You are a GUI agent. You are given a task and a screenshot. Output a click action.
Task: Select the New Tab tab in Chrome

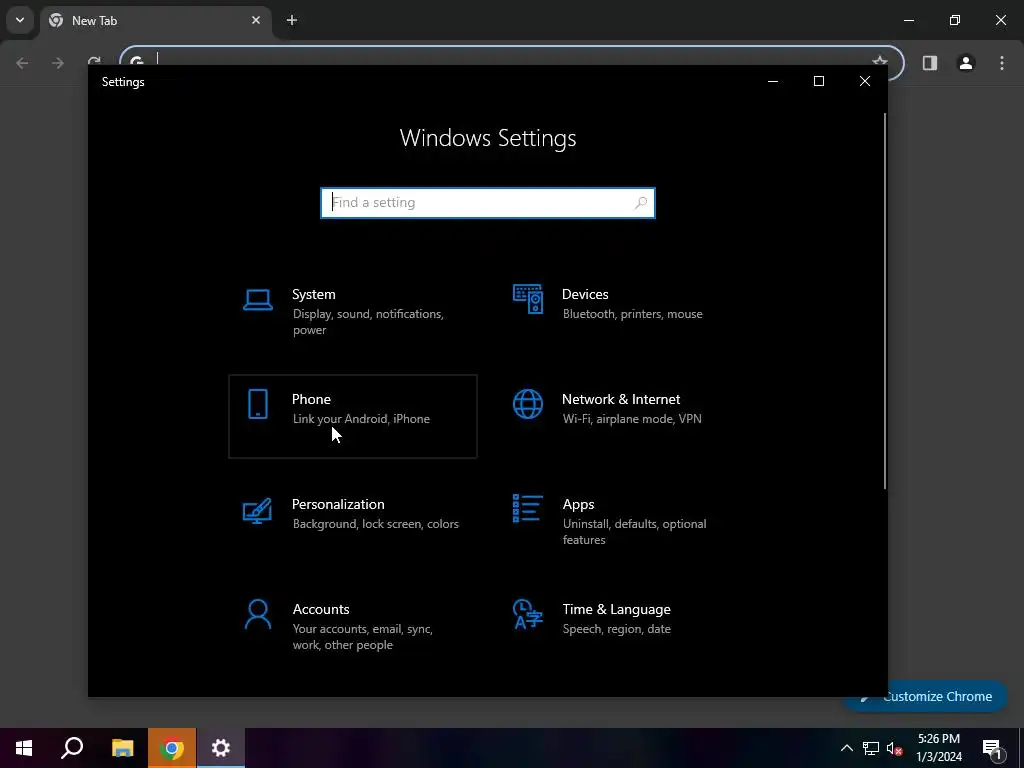(x=156, y=21)
